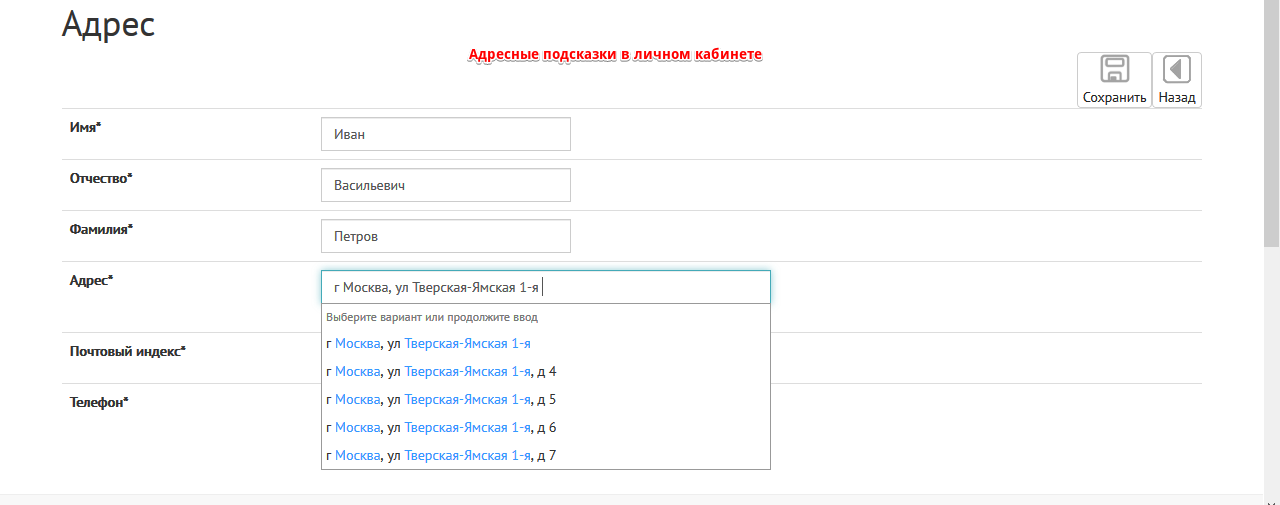Viewport: 1280px width, 505px height.
Task: Click the Адрес* field label
Action: (92, 280)
